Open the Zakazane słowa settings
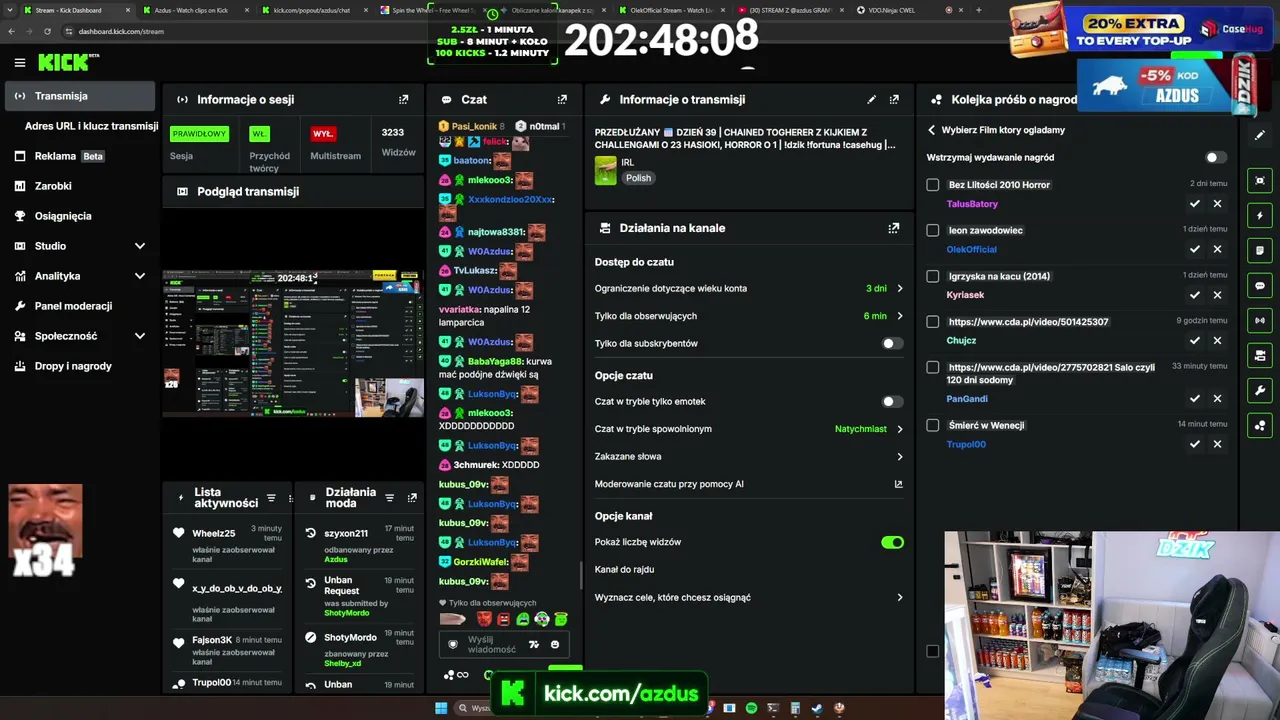This screenshot has height=720, width=1280. pos(749,457)
